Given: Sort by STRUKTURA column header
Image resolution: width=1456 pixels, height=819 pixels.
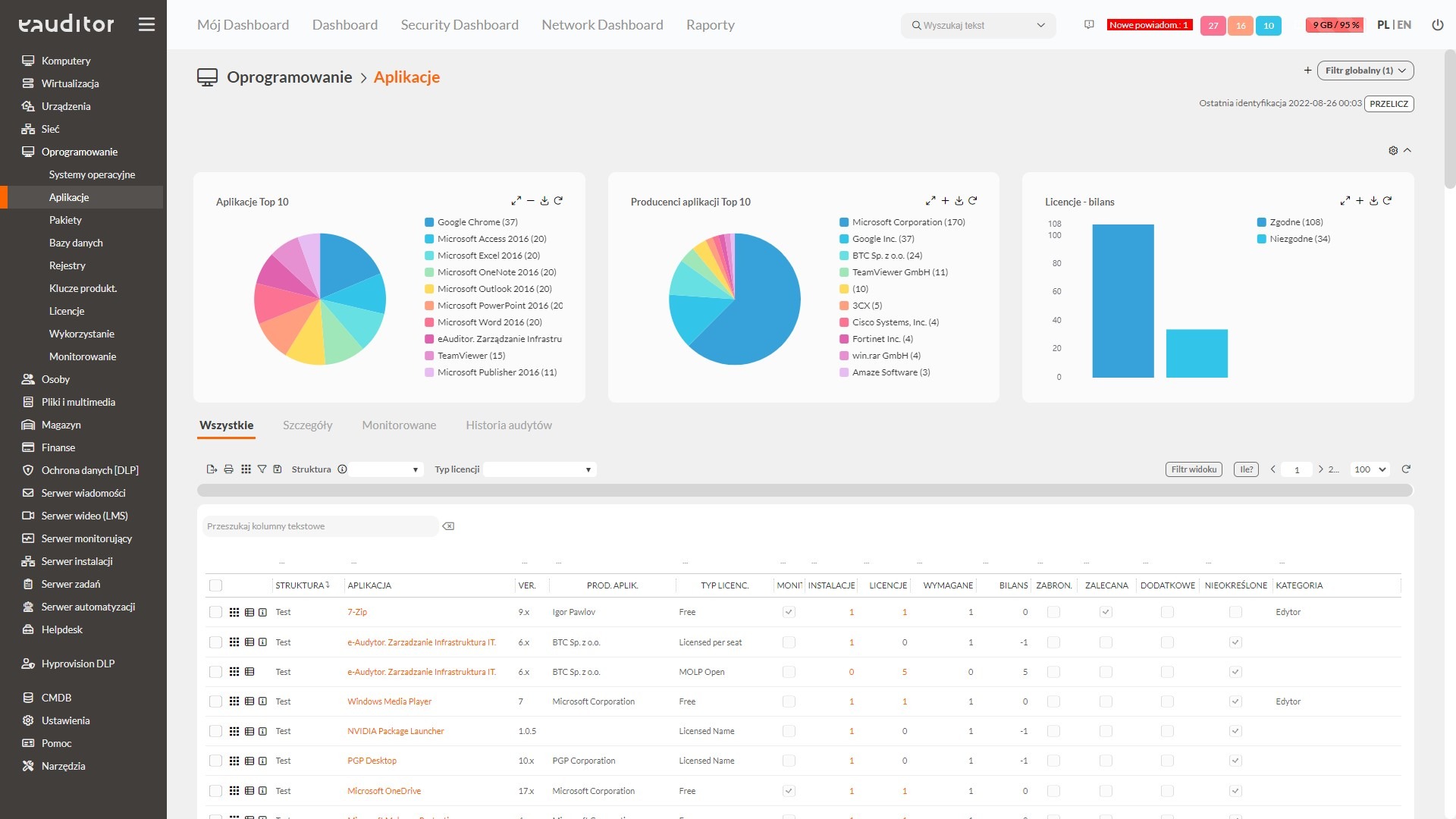Looking at the screenshot, I should [302, 585].
